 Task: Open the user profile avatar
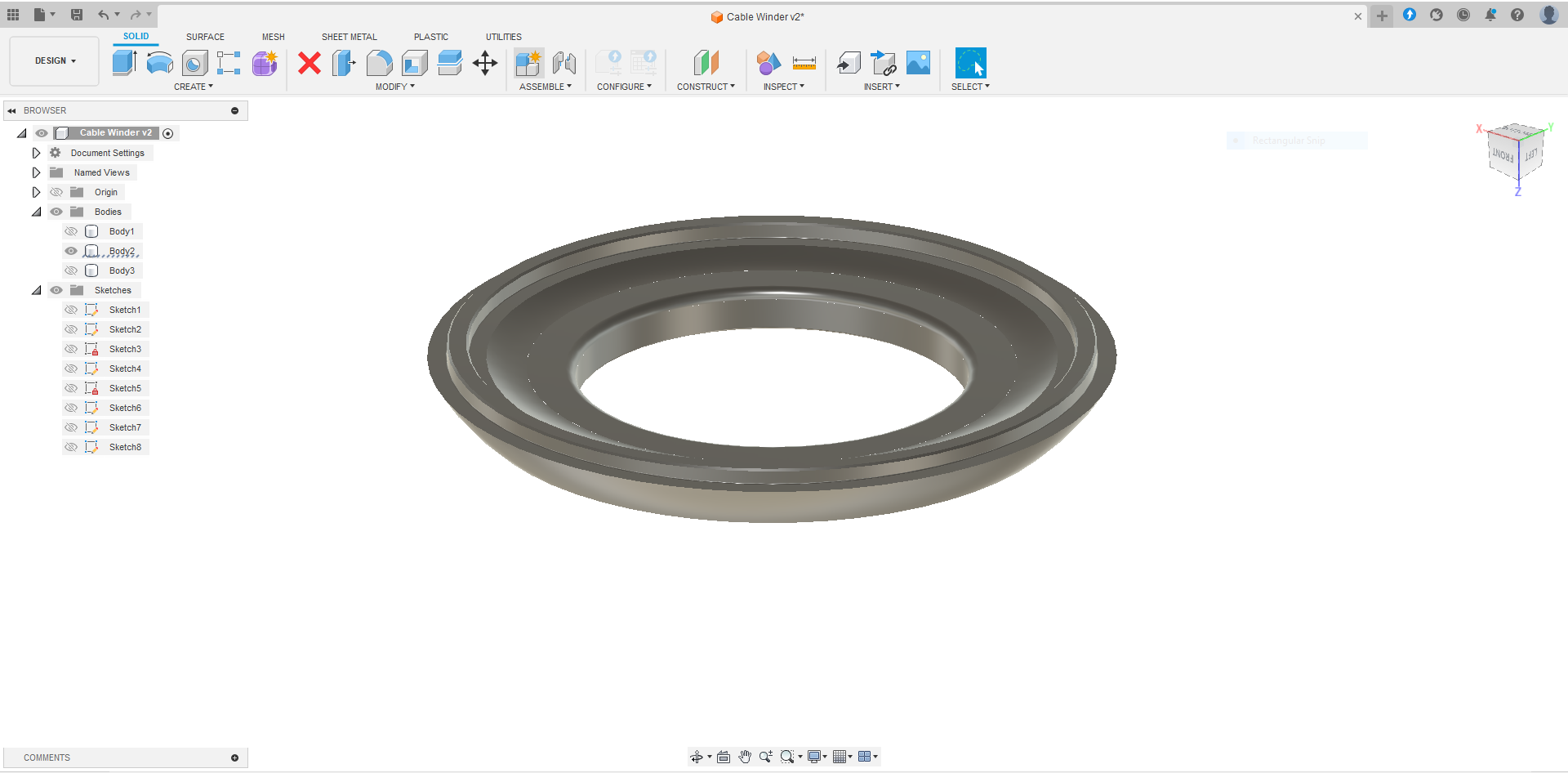pyautogui.click(x=1548, y=15)
